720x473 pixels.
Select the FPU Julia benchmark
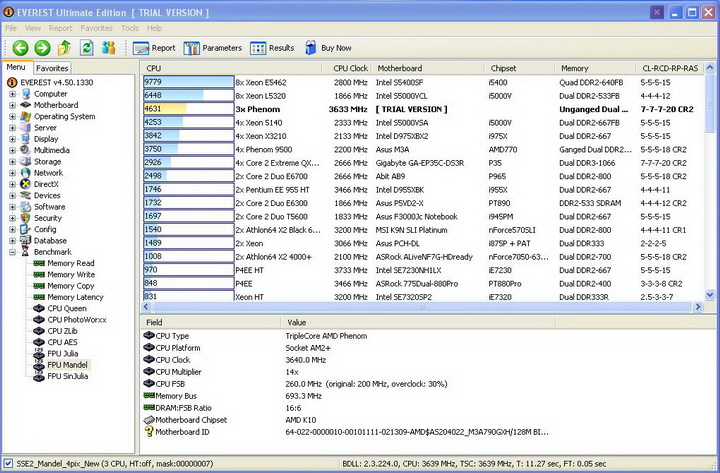point(62,354)
